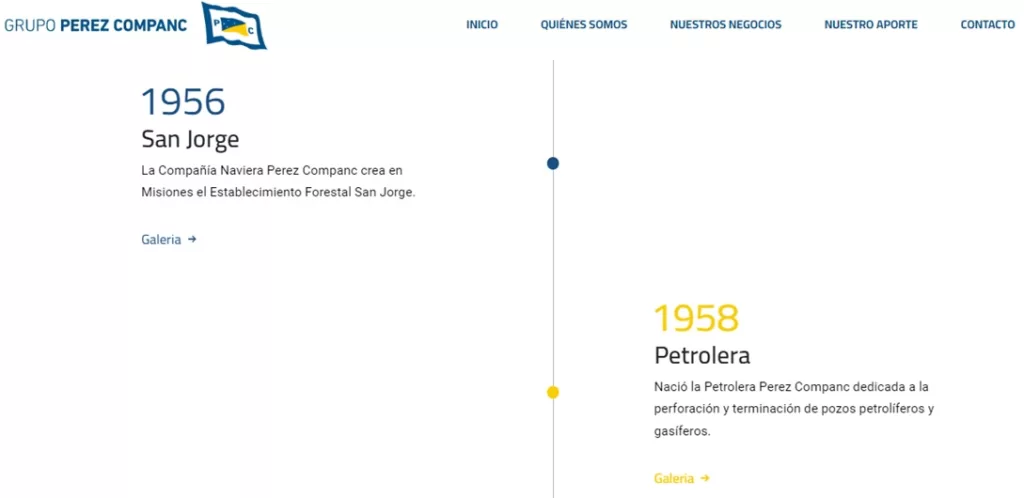Click the yellow arrow beside 1958 Galeria
Screen dimensions: 1024x498
705,478
